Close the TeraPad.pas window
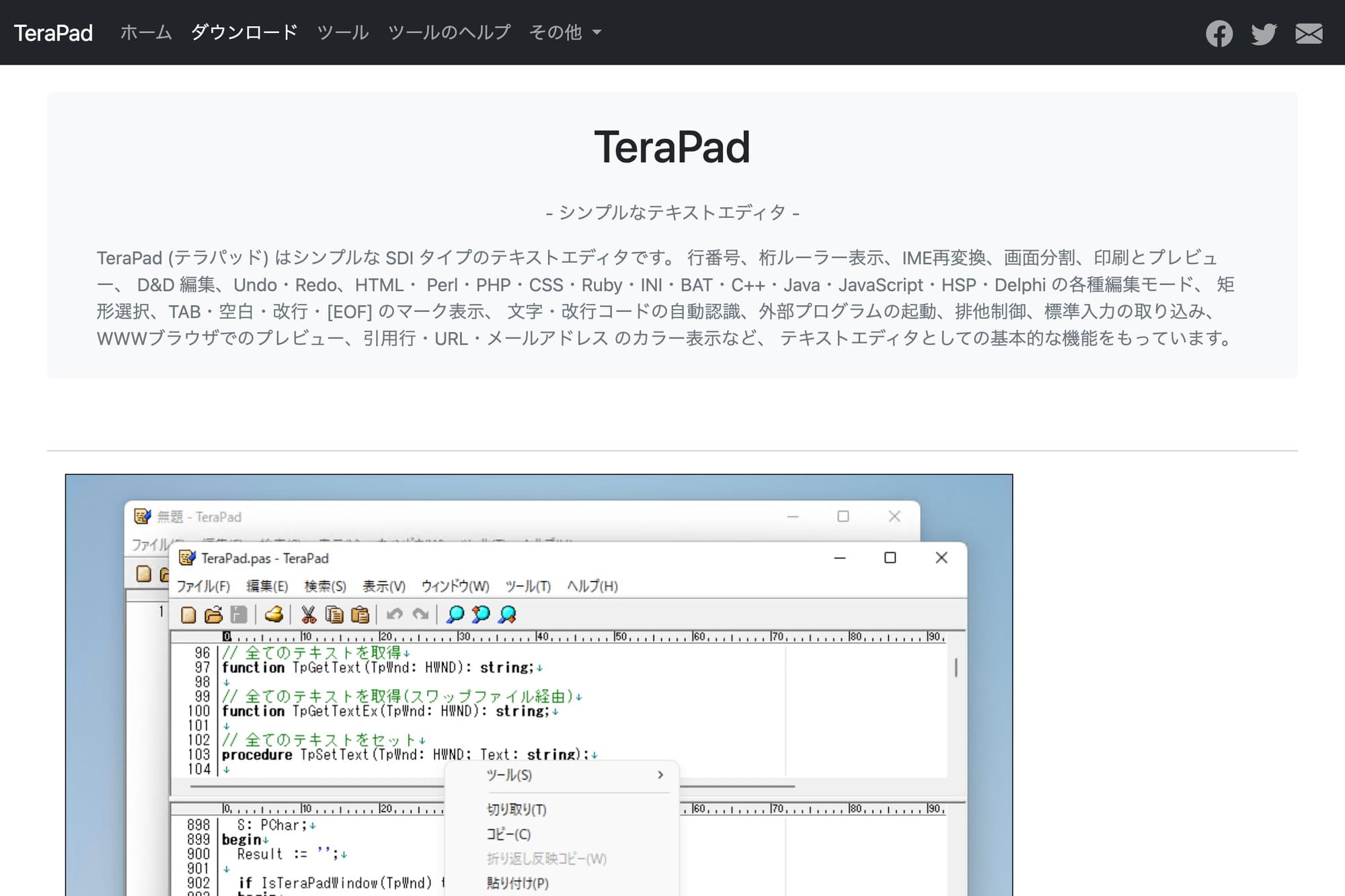 pyautogui.click(x=941, y=558)
